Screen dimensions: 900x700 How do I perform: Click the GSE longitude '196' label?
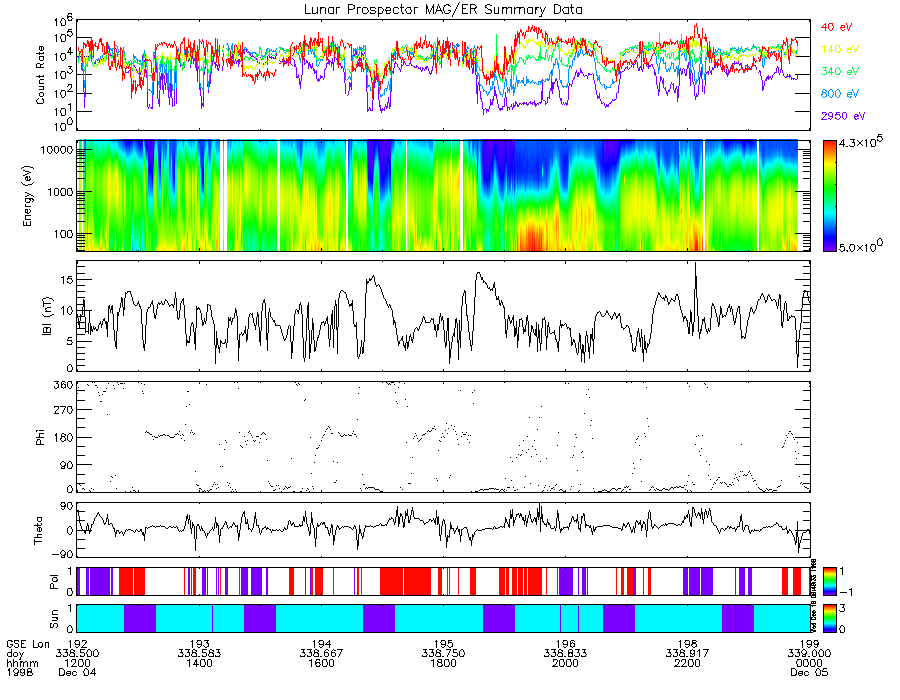click(565, 644)
